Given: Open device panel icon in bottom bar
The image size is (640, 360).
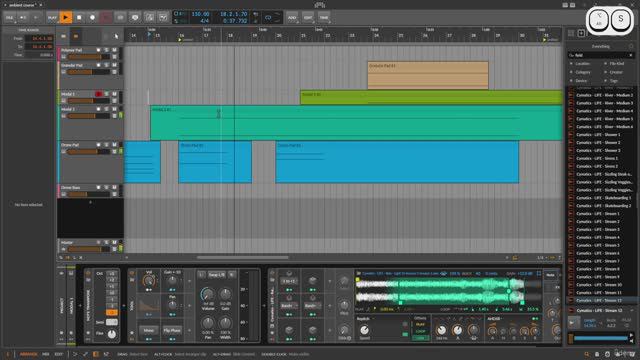Looking at the screenshot, I should coord(96,354).
